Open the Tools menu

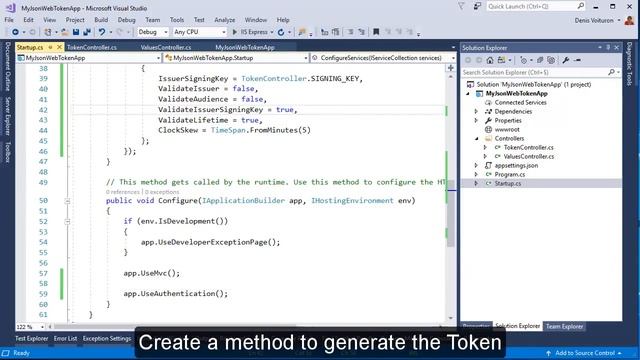point(177,20)
